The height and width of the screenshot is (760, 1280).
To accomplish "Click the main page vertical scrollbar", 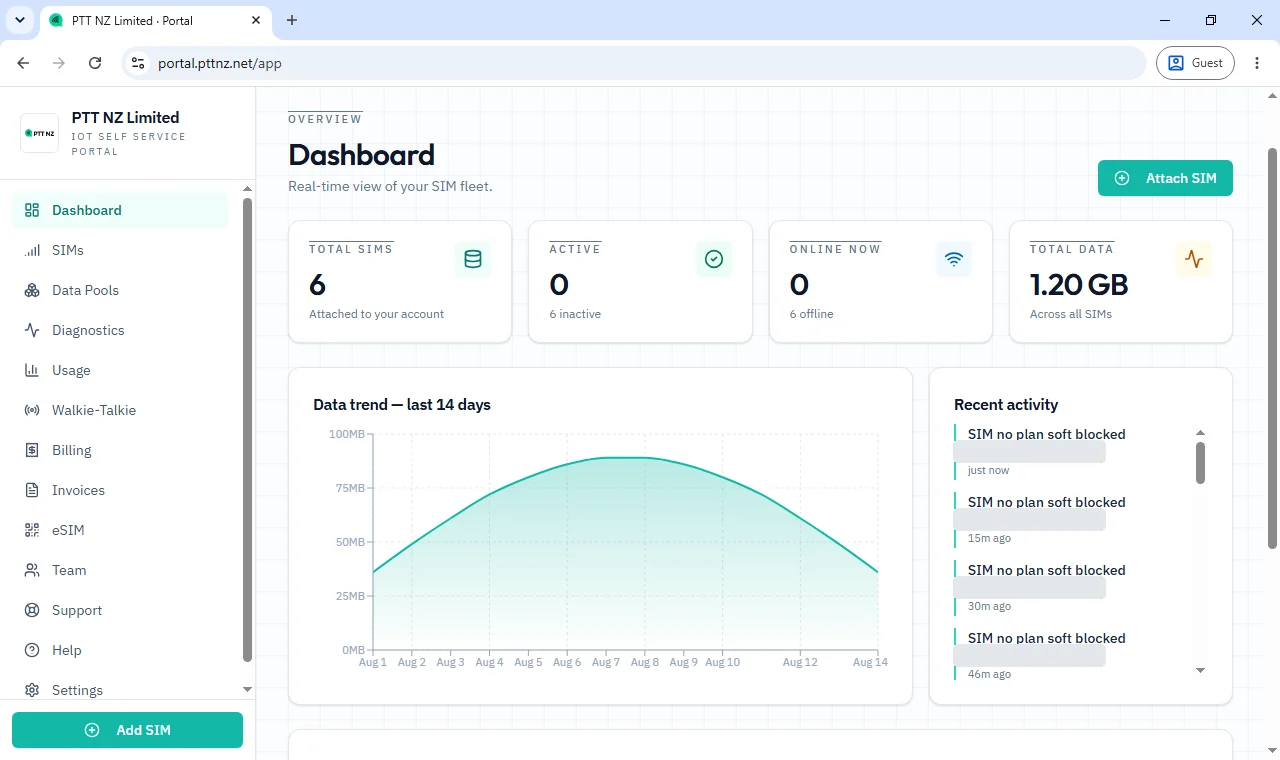I will 1273,348.
